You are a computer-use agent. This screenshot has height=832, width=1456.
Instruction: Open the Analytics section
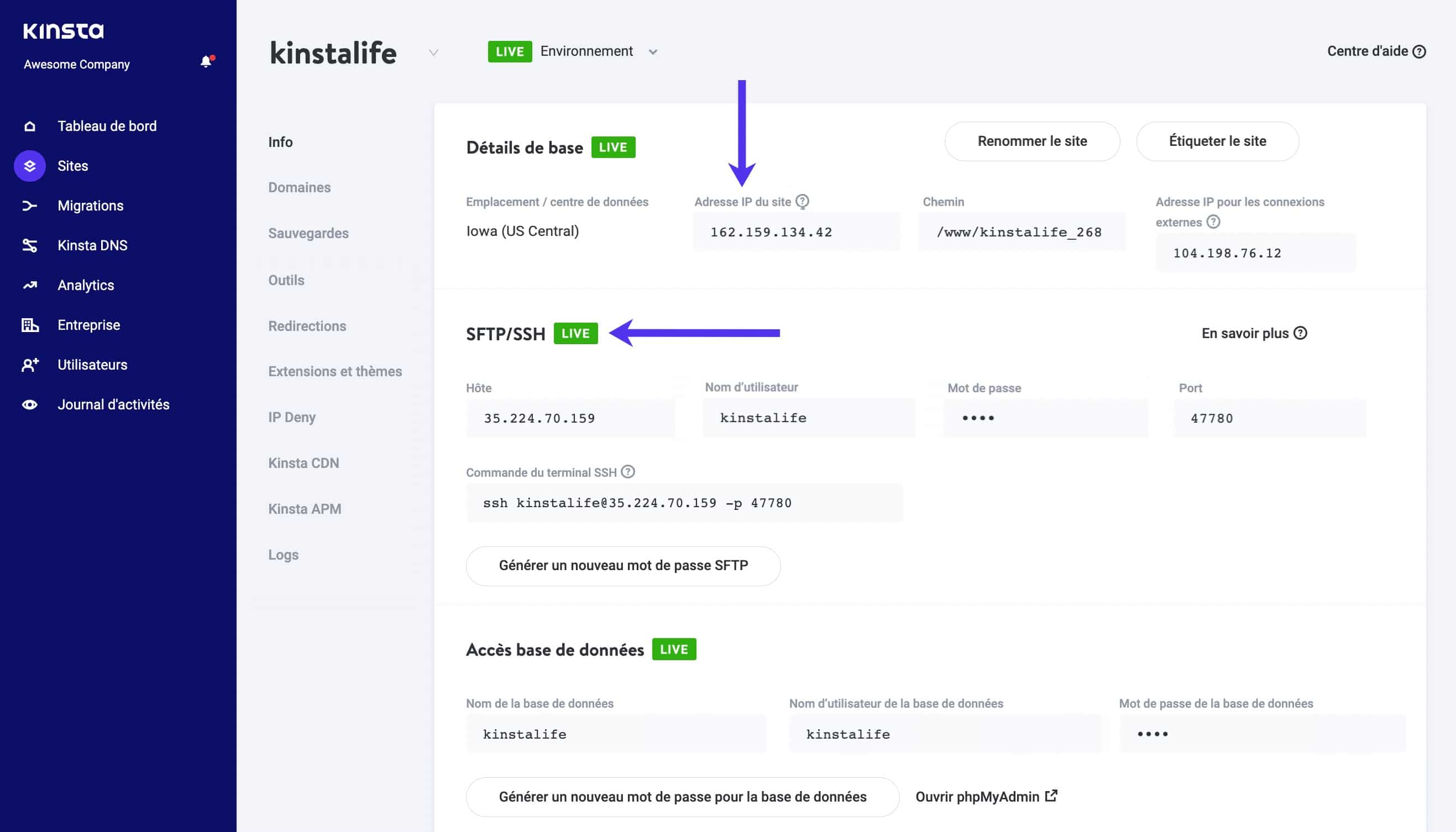pyautogui.click(x=86, y=285)
